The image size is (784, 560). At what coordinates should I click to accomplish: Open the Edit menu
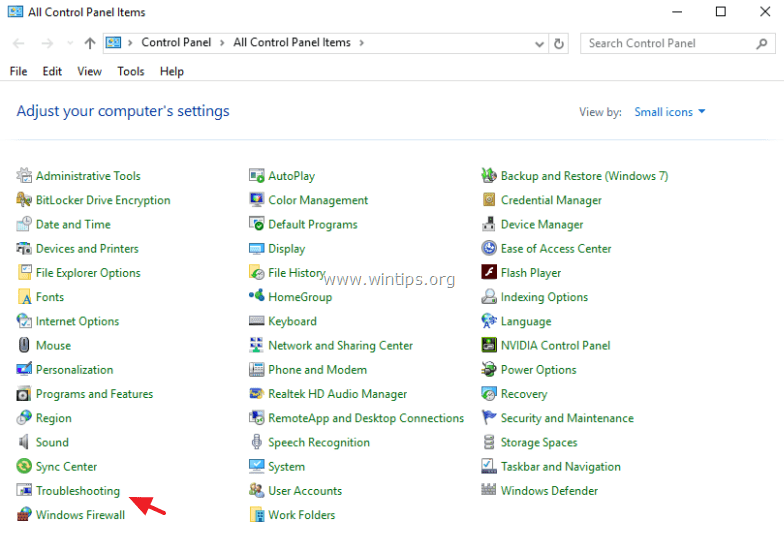click(52, 72)
